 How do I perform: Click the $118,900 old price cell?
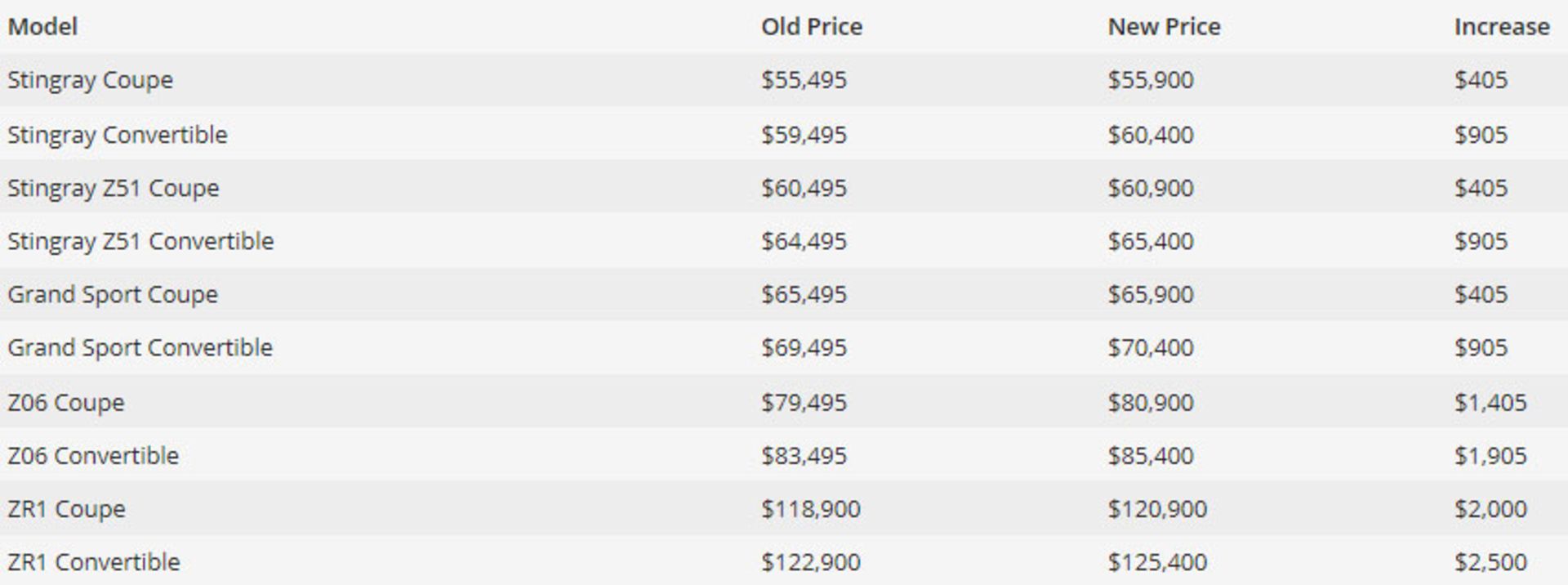point(810,508)
